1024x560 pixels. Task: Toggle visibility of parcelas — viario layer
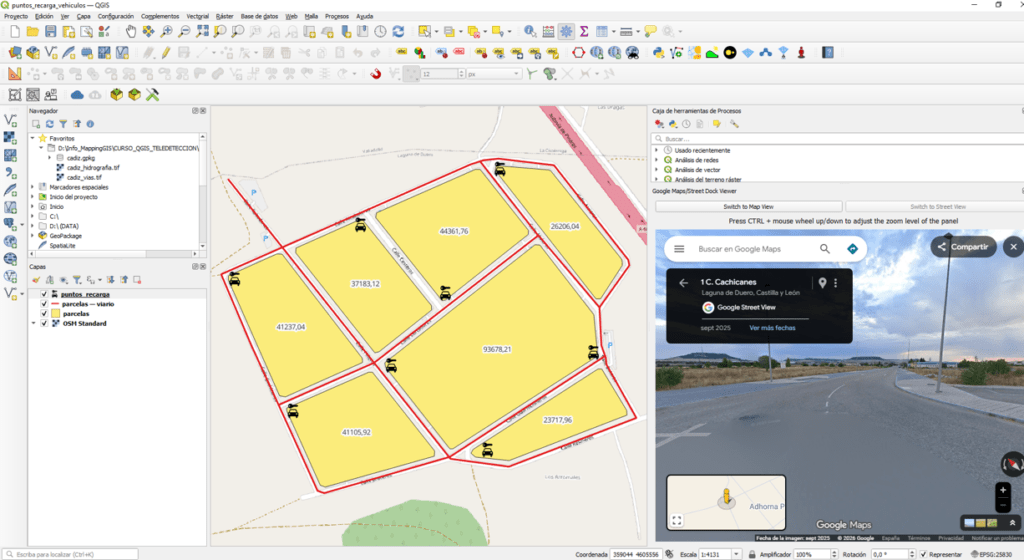pyautogui.click(x=44, y=304)
